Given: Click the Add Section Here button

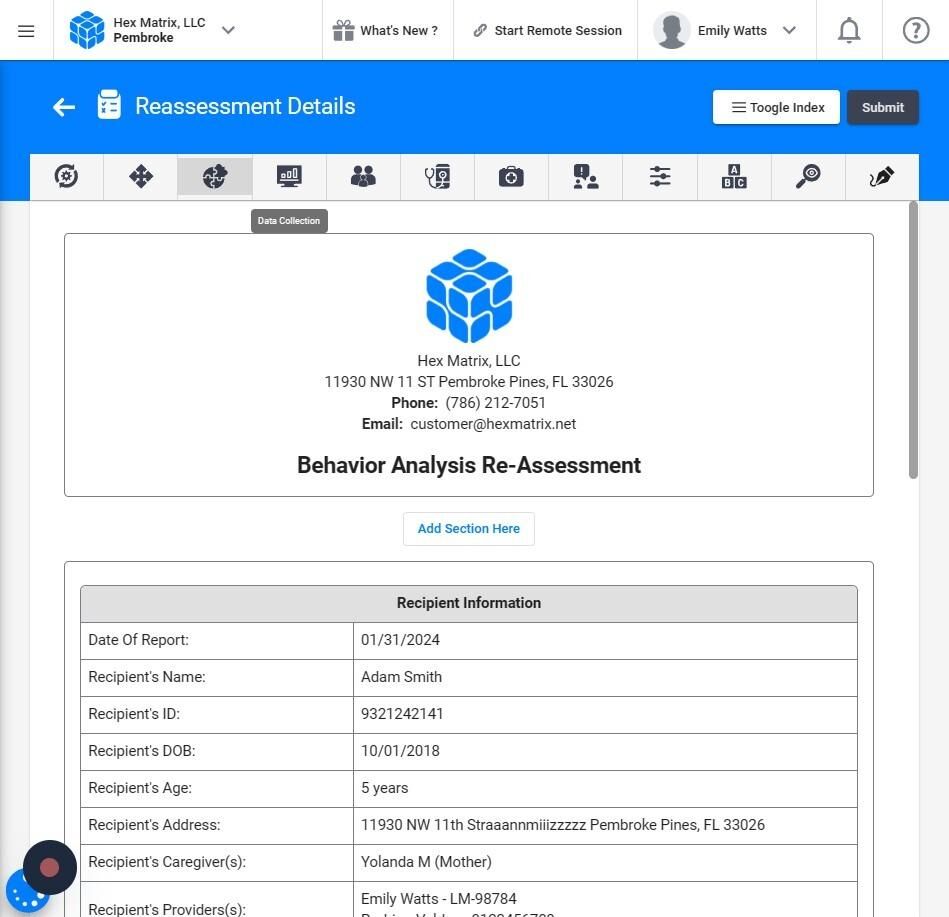Looking at the screenshot, I should pos(468,528).
